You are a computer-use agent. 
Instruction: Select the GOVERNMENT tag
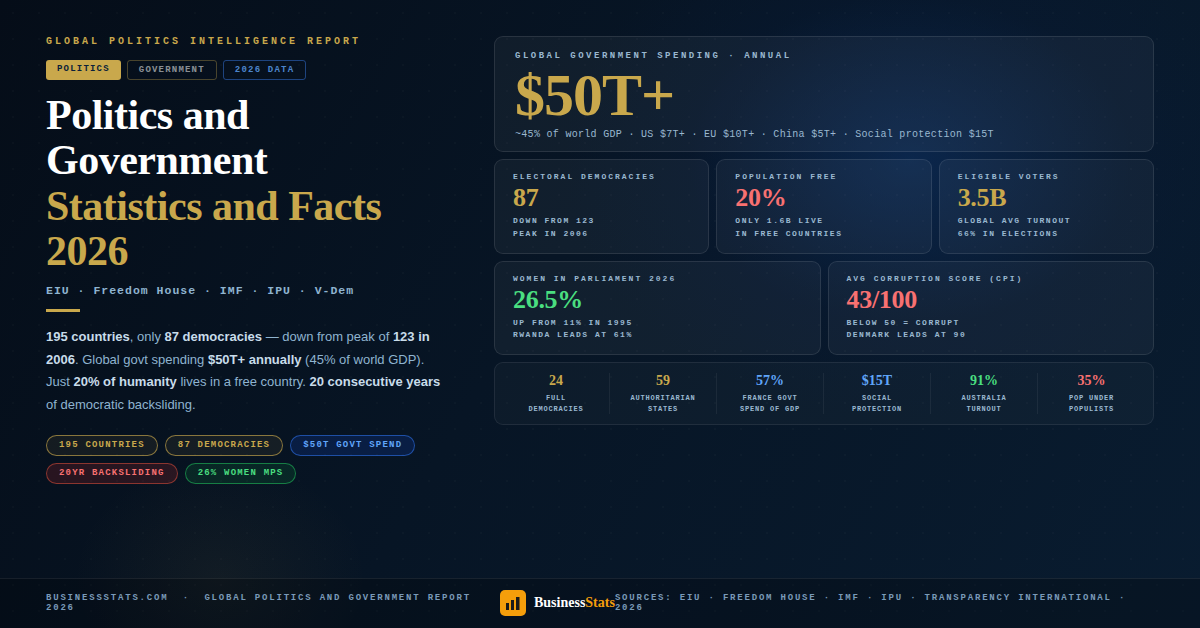[171, 69]
